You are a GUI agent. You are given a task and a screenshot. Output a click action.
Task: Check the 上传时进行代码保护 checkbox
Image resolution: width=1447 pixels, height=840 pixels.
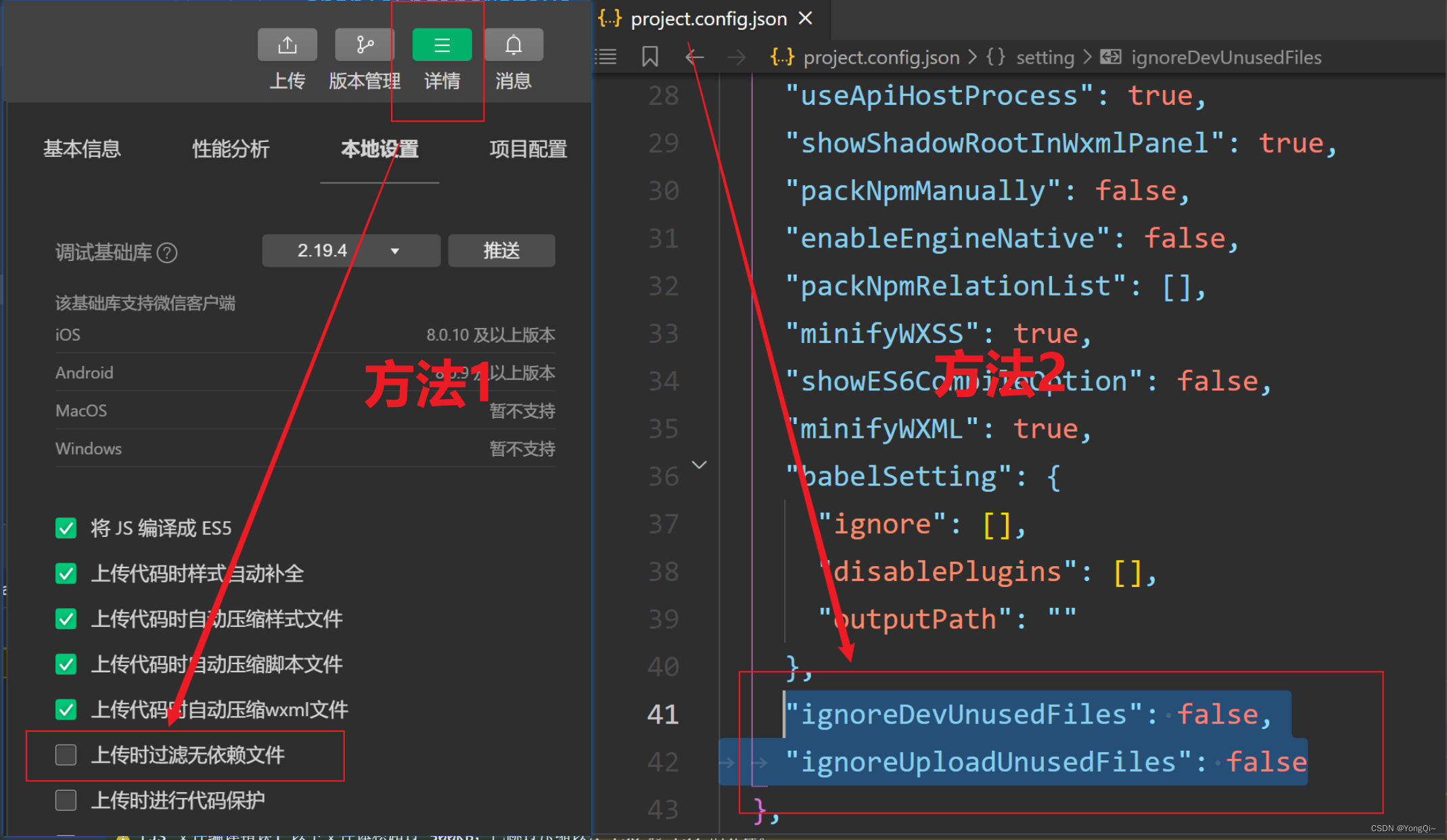pyautogui.click(x=66, y=800)
